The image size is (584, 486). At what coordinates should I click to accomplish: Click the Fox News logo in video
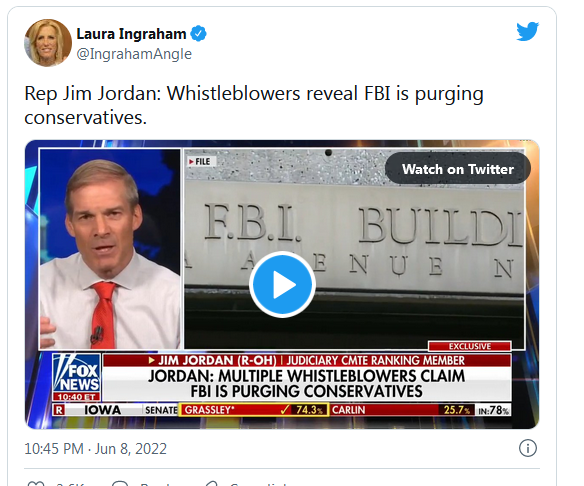point(77,377)
